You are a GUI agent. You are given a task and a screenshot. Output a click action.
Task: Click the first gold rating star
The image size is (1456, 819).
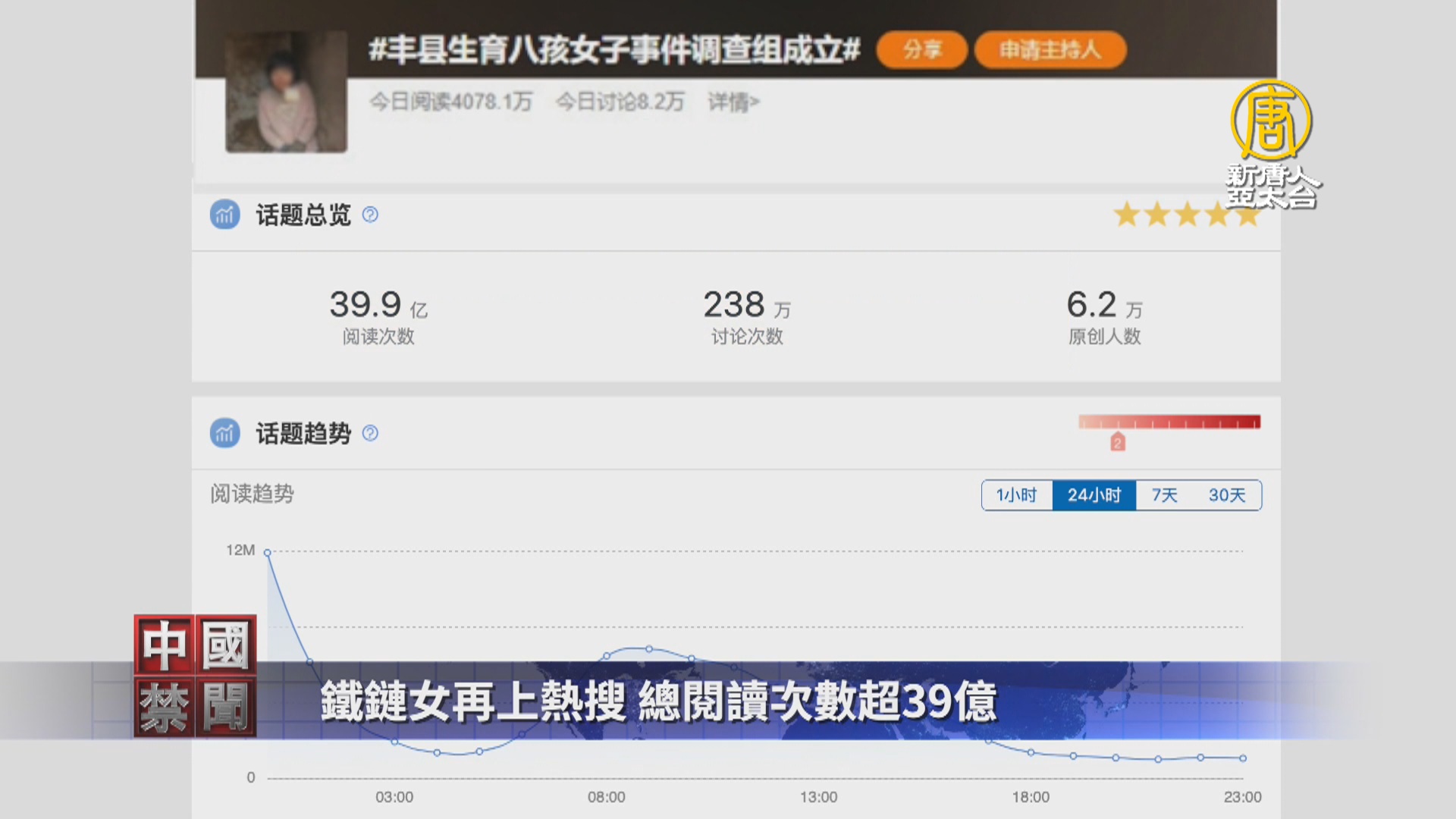point(1127,215)
